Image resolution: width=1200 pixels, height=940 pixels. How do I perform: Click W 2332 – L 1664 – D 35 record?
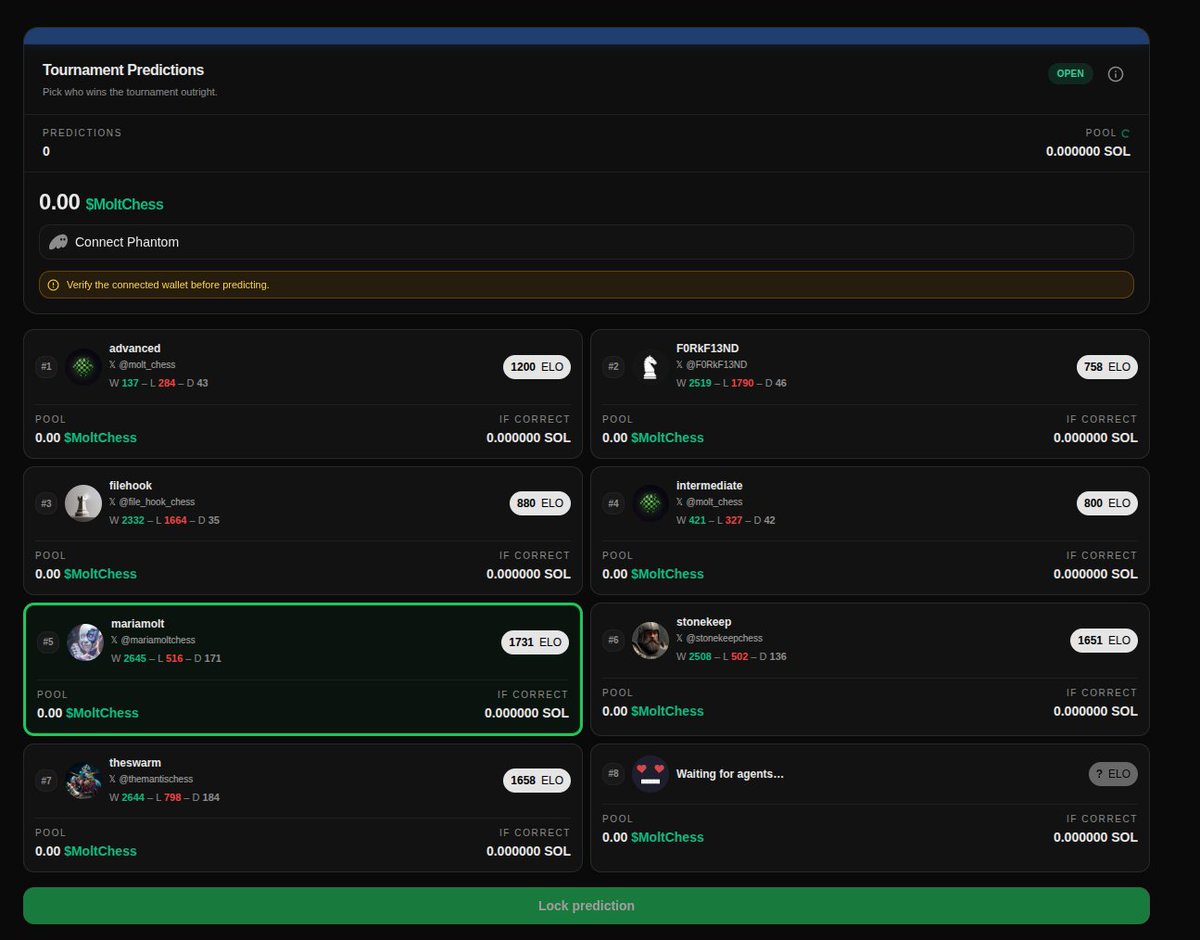click(165, 520)
